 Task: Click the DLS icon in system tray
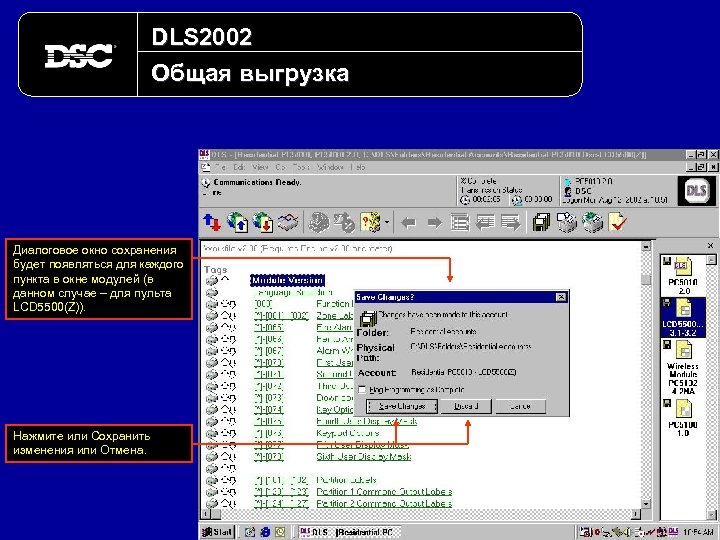coord(673,532)
